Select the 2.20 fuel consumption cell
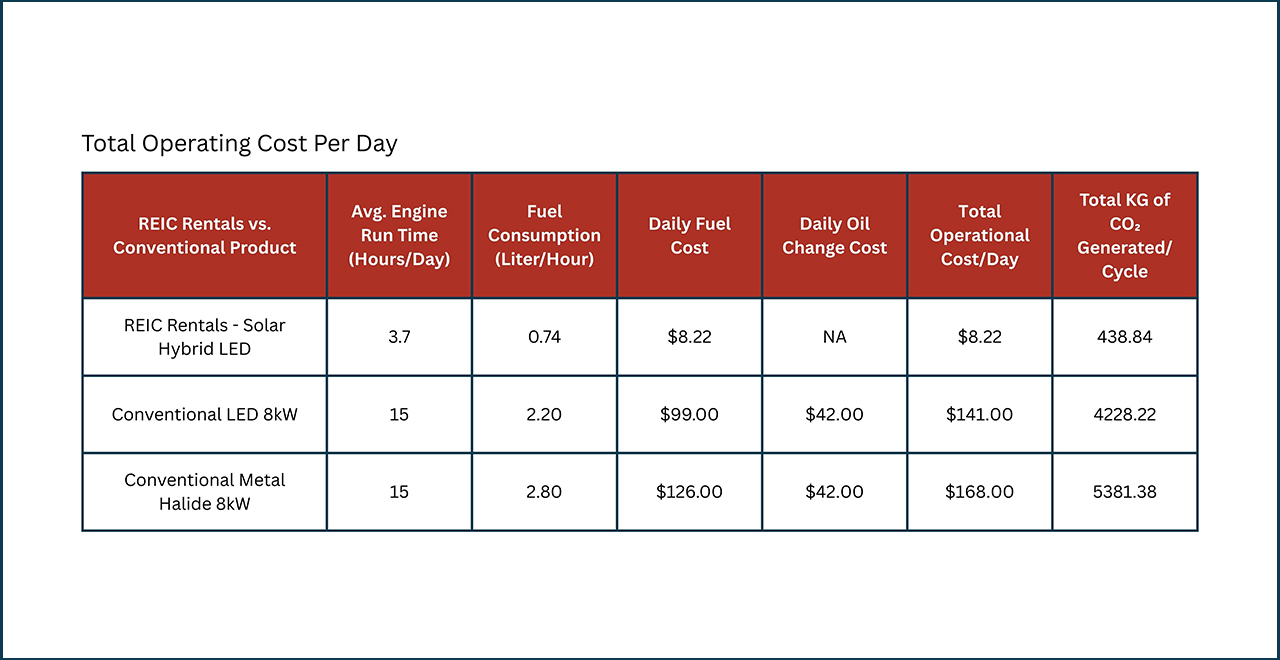This screenshot has height=660, width=1280. pyautogui.click(x=544, y=414)
